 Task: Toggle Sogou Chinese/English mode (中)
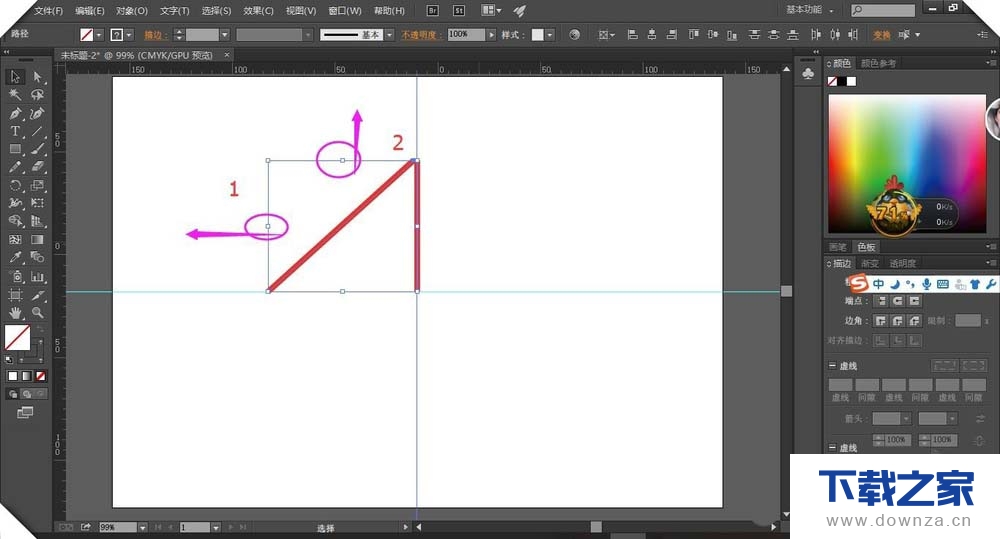click(878, 284)
